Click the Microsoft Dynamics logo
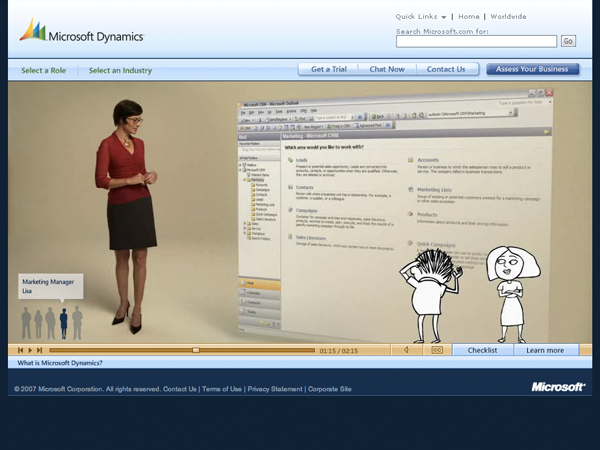 (82, 31)
